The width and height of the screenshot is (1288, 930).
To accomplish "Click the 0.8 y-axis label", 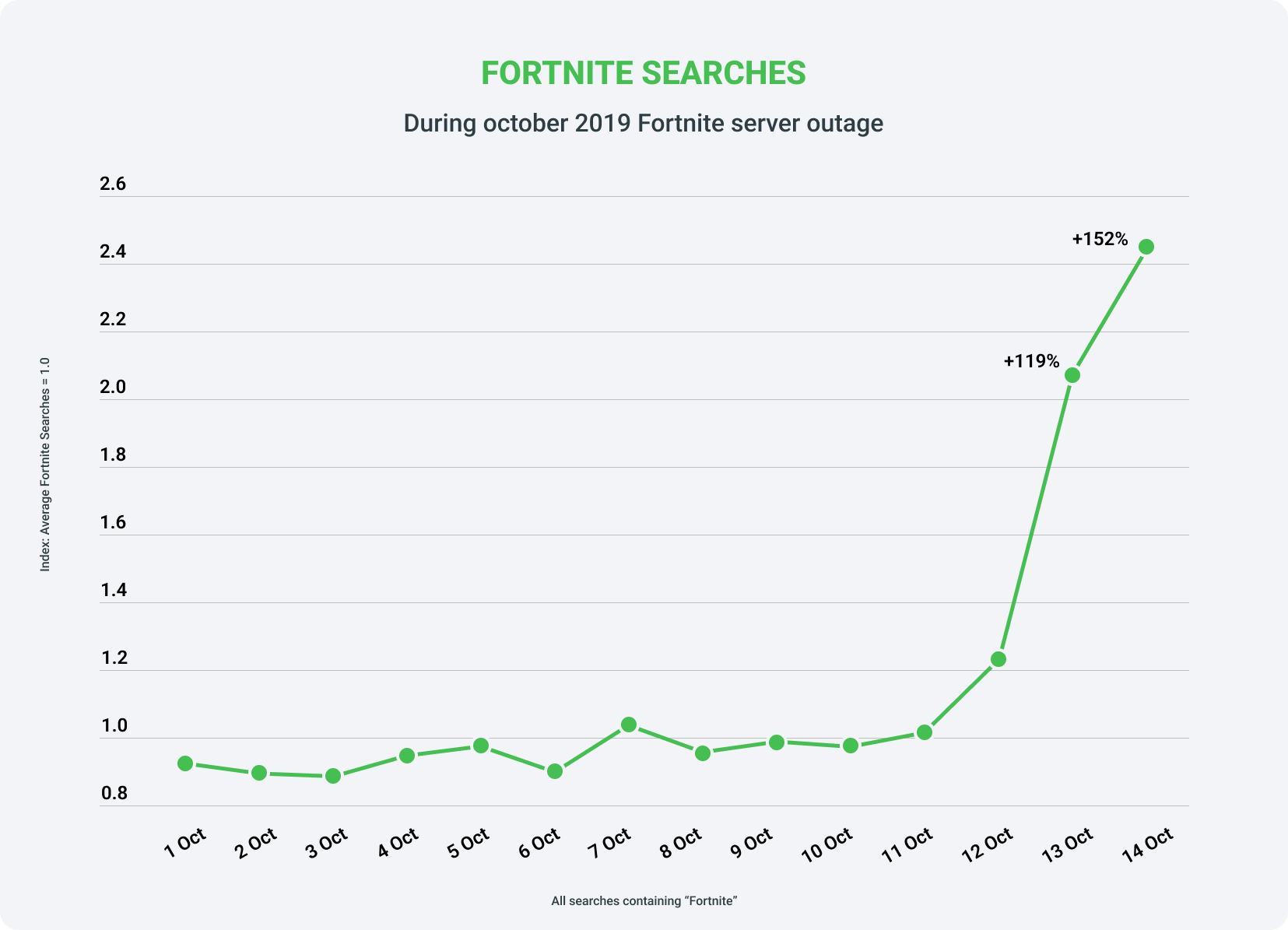I will [x=113, y=794].
